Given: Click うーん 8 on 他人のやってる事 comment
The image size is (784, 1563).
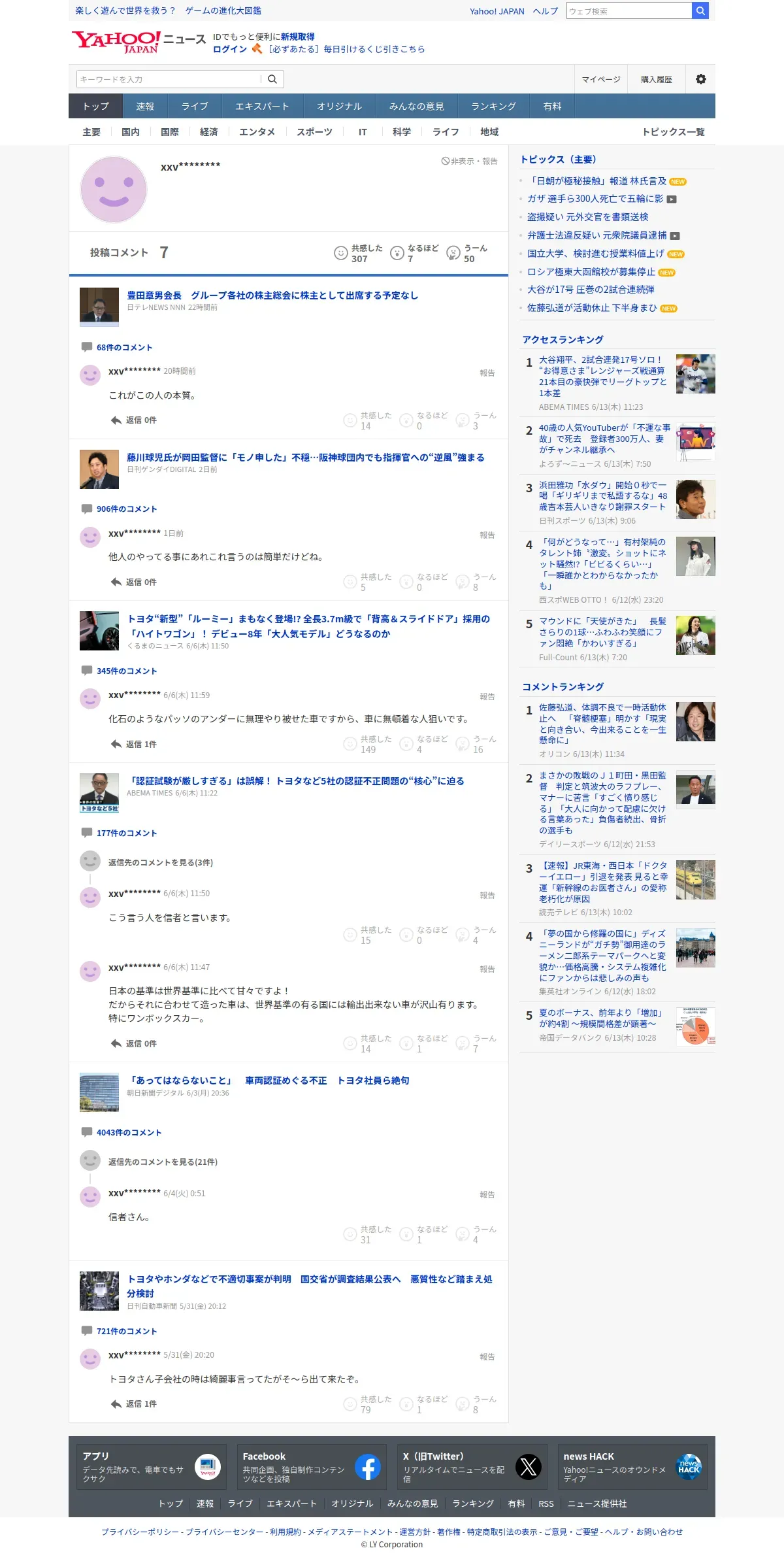Looking at the screenshot, I should point(476,582).
